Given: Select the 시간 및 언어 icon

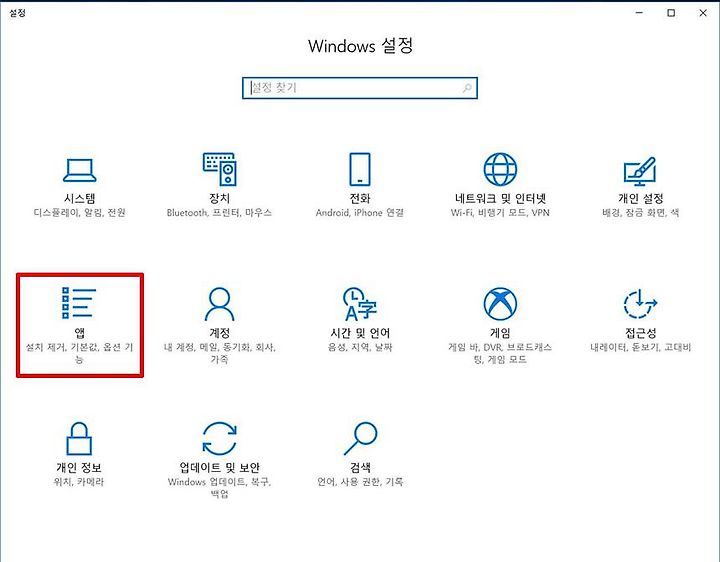Looking at the screenshot, I should 360,304.
